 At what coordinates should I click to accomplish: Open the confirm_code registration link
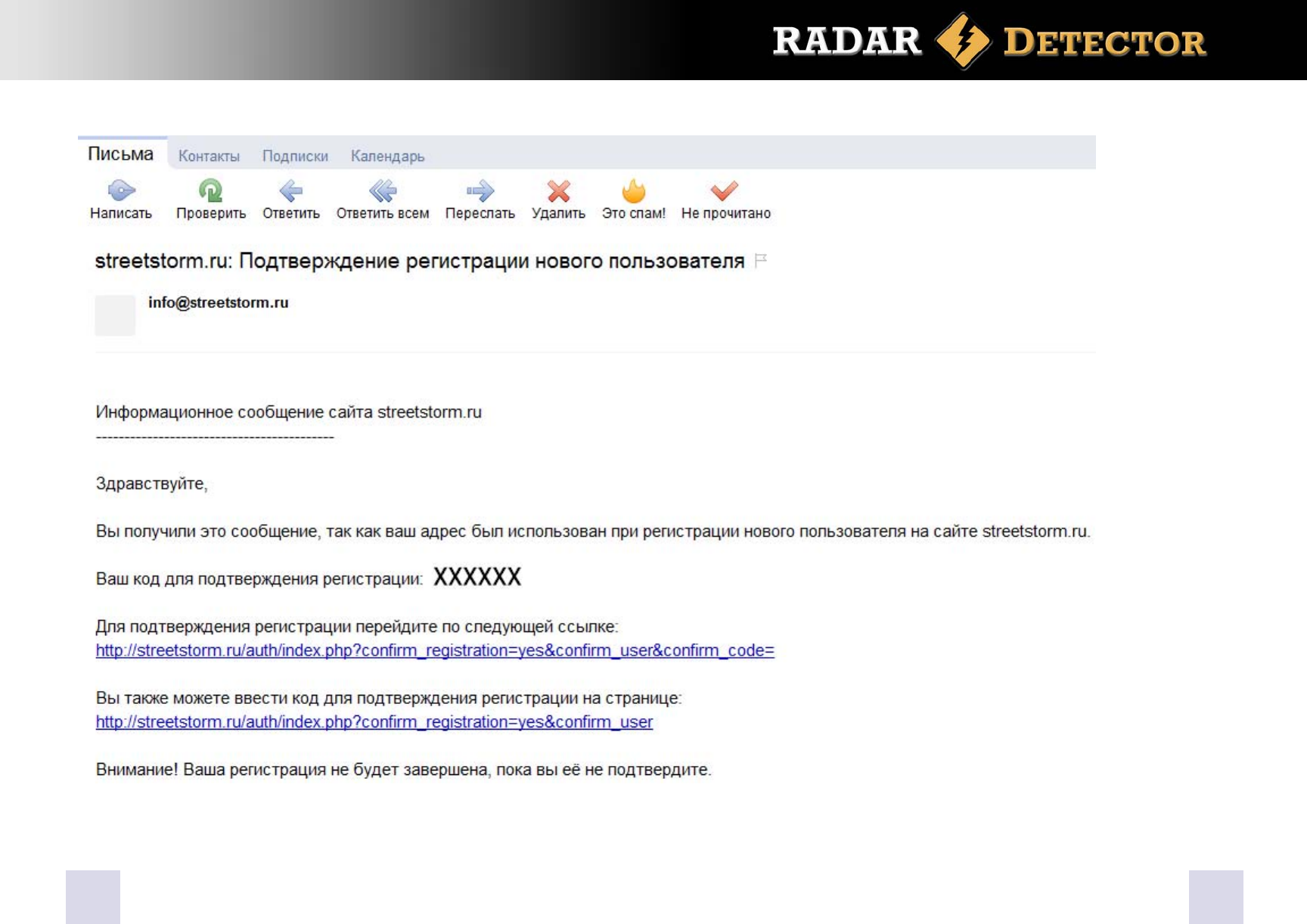point(435,650)
